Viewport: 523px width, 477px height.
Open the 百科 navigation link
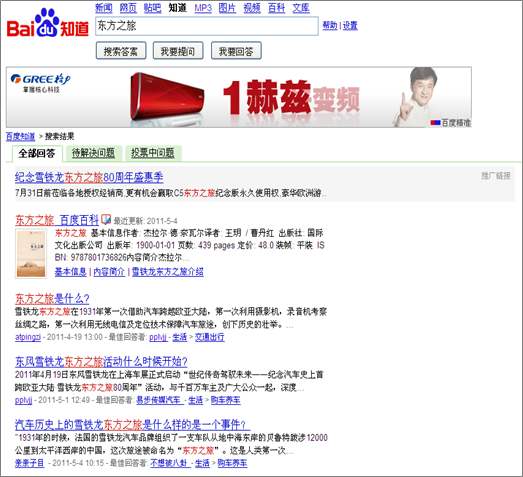tap(277, 8)
